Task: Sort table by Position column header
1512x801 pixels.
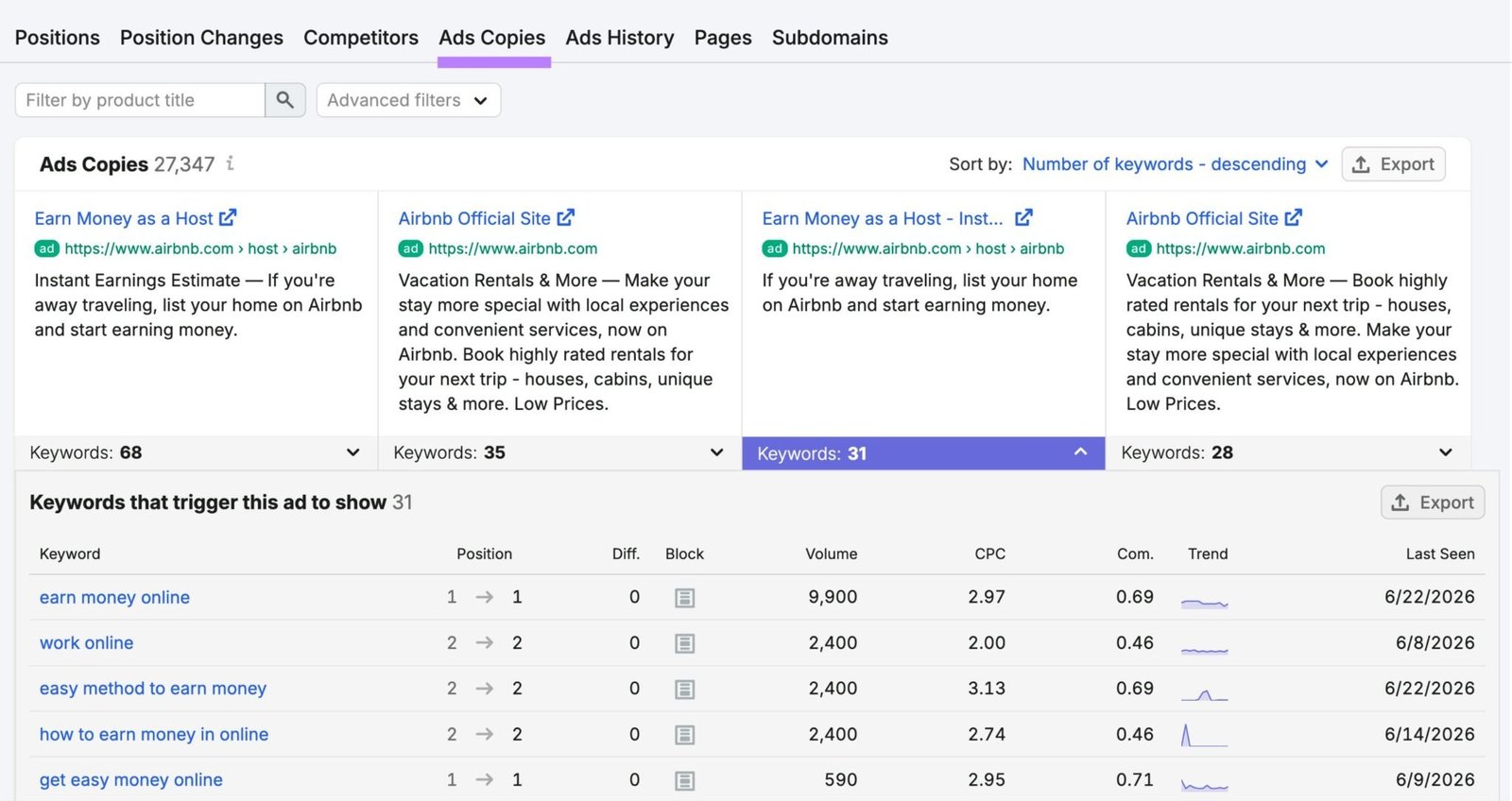Action: (485, 554)
